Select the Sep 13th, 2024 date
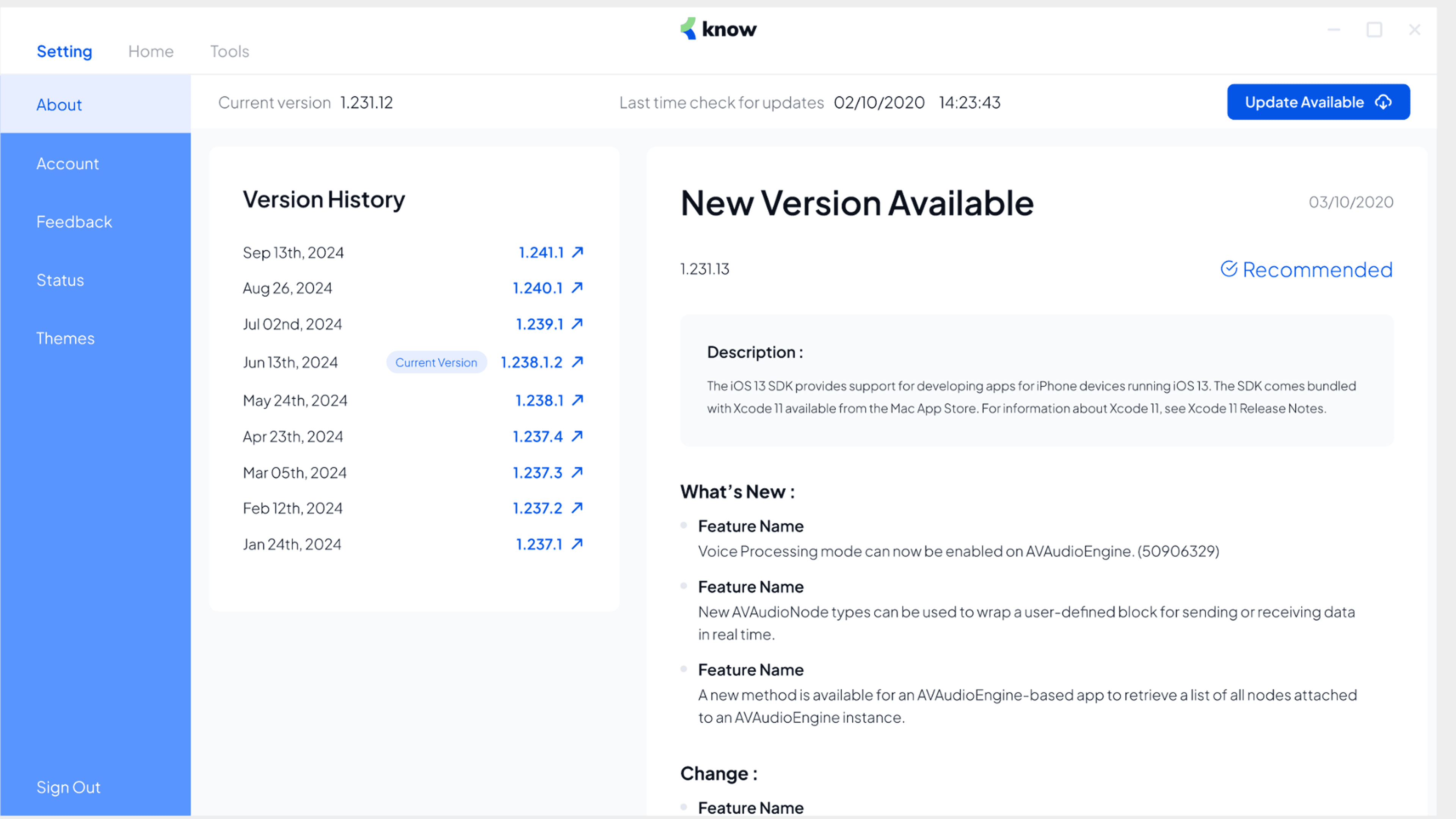Screen dimensions: 1456x819 tap(293, 253)
